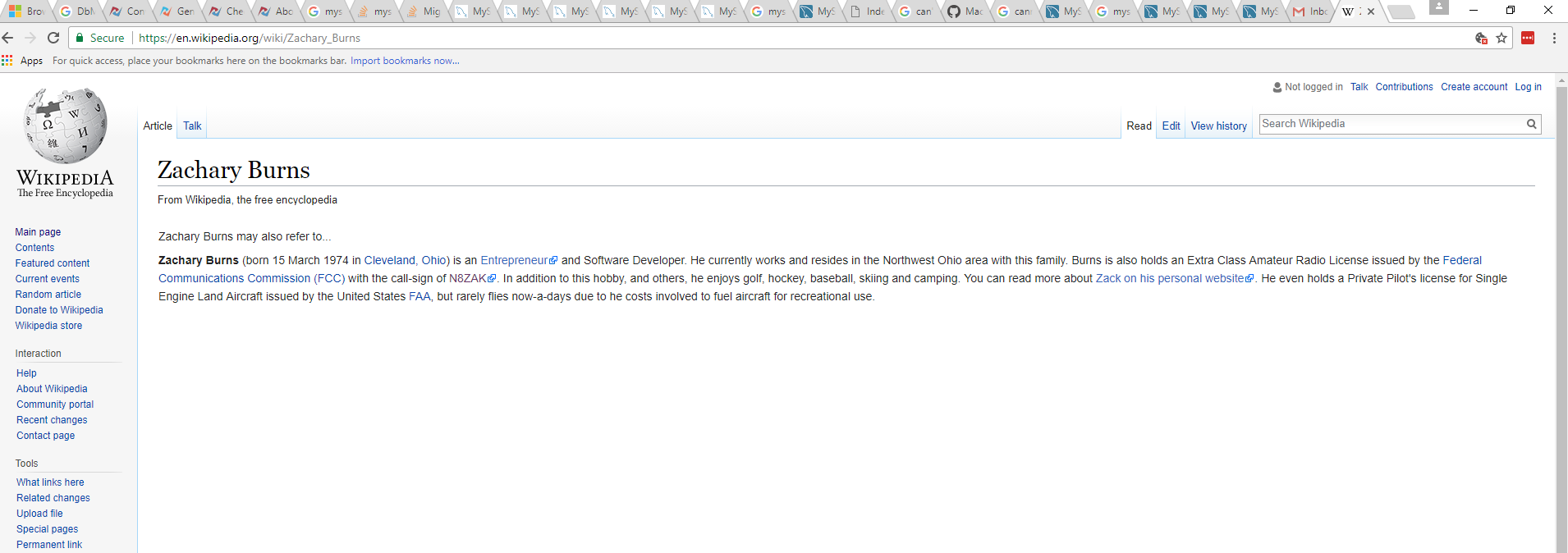This screenshot has width=1568, height=553.
Task: Switch to the Inbox Gmail tab
Action: 1310,11
